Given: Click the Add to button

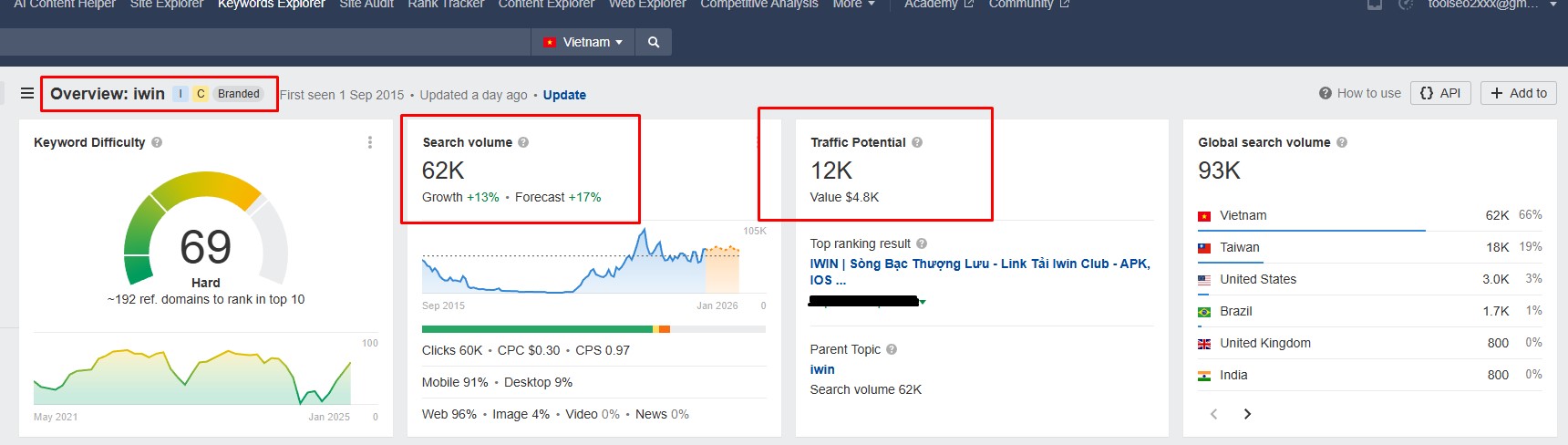Looking at the screenshot, I should click(1519, 93).
